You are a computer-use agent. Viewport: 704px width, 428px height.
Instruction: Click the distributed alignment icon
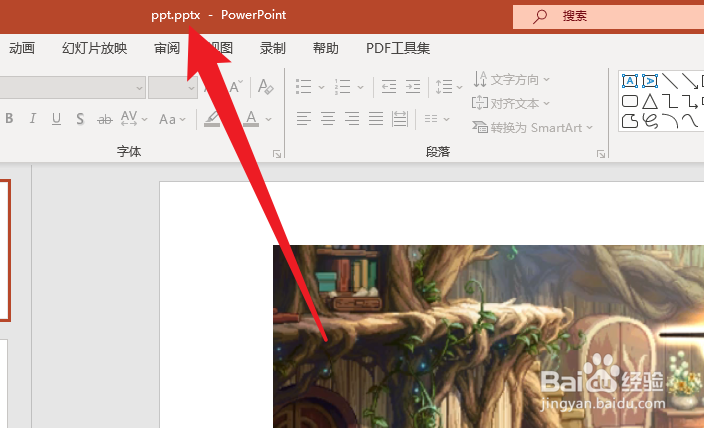400,119
